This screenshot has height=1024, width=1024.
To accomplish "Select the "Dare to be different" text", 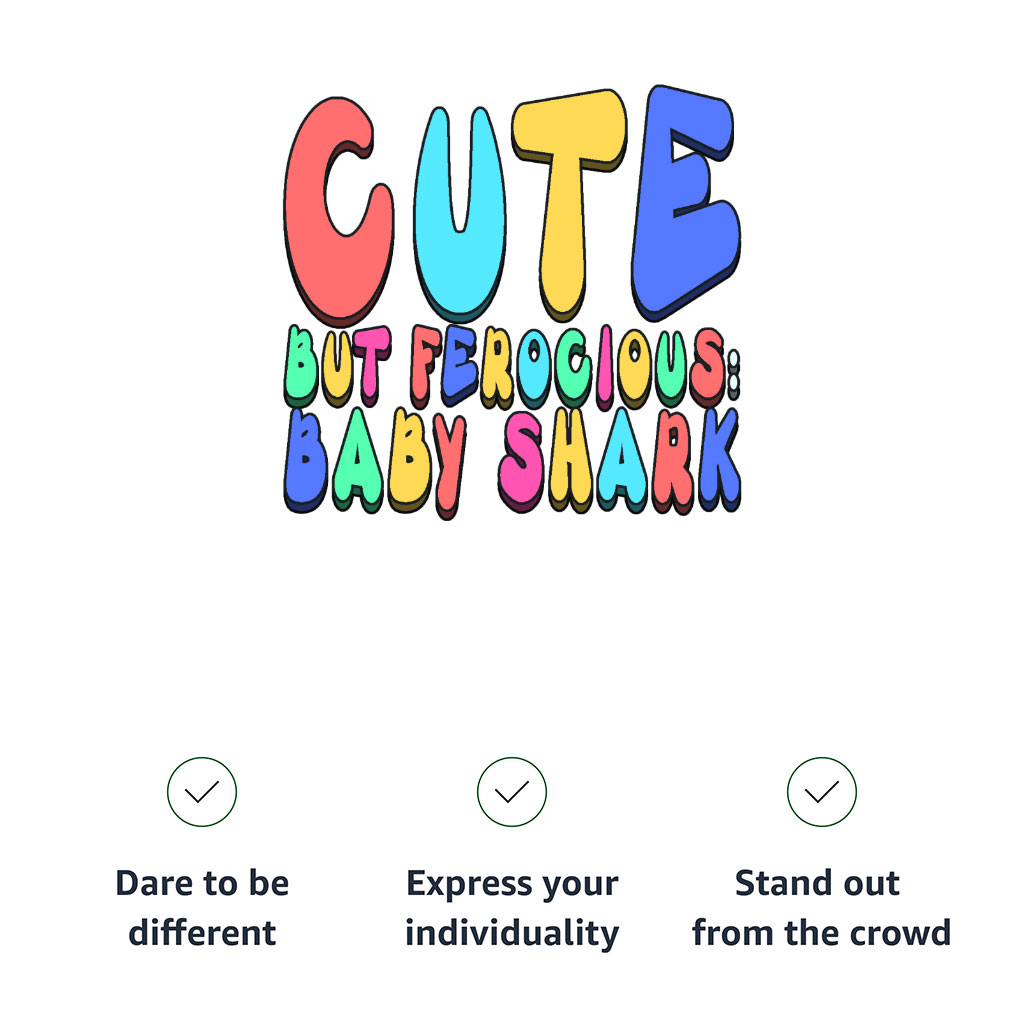I will point(202,908).
